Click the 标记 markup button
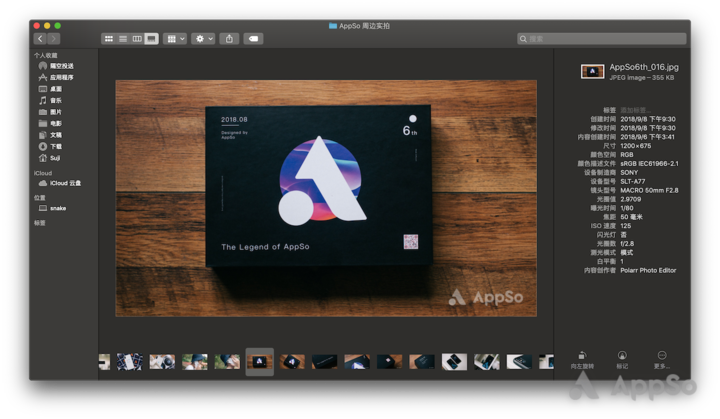 pyautogui.click(x=622, y=360)
